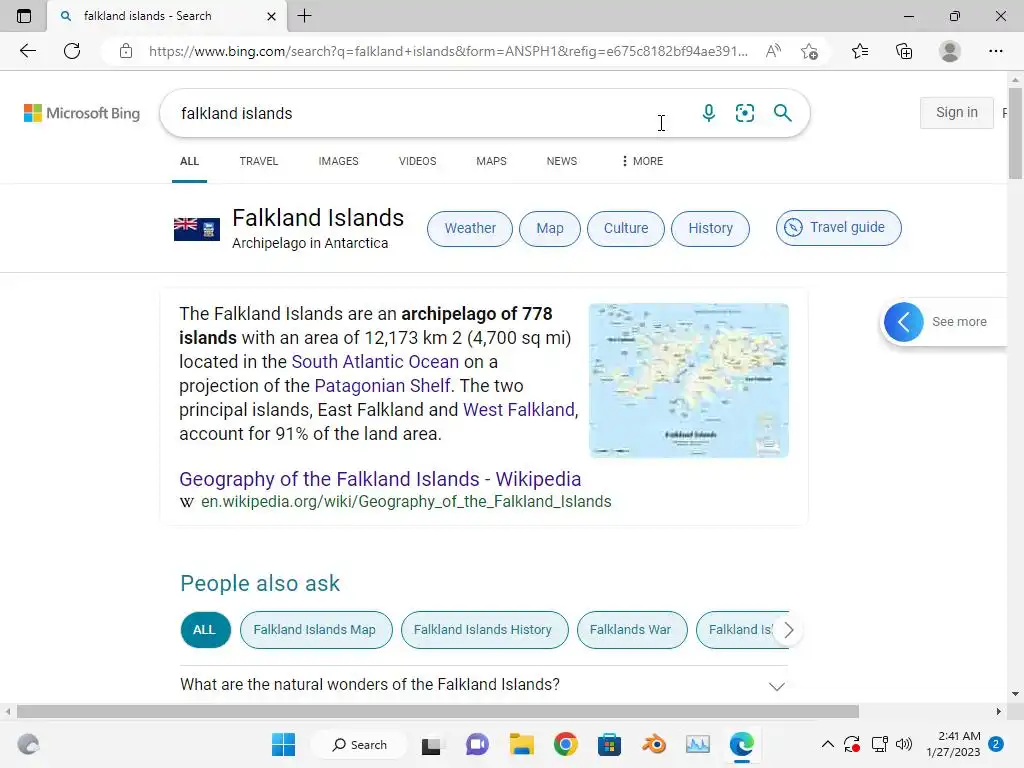Open Geography of the Falkland Islands Wikipedia
The image size is (1024, 768).
[x=380, y=479]
